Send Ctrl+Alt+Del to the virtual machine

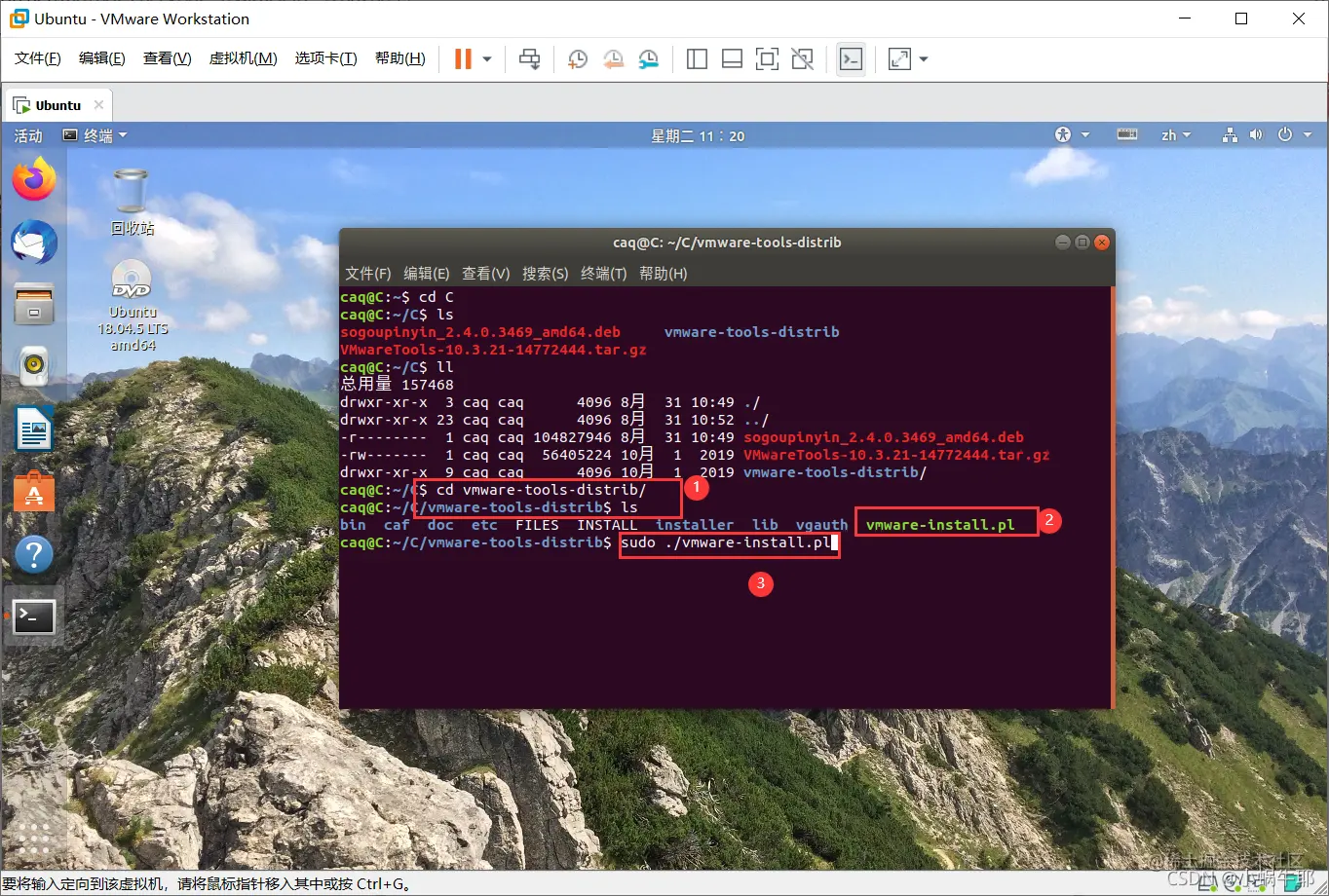click(x=529, y=59)
